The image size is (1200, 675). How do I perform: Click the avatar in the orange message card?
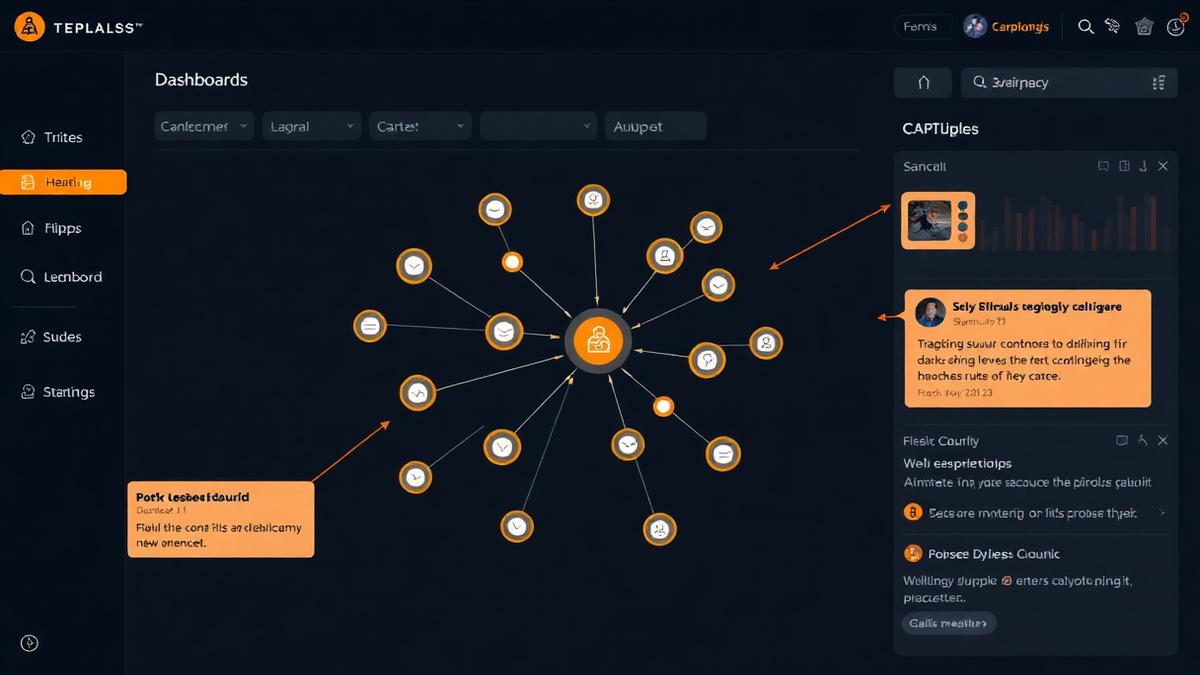point(930,313)
